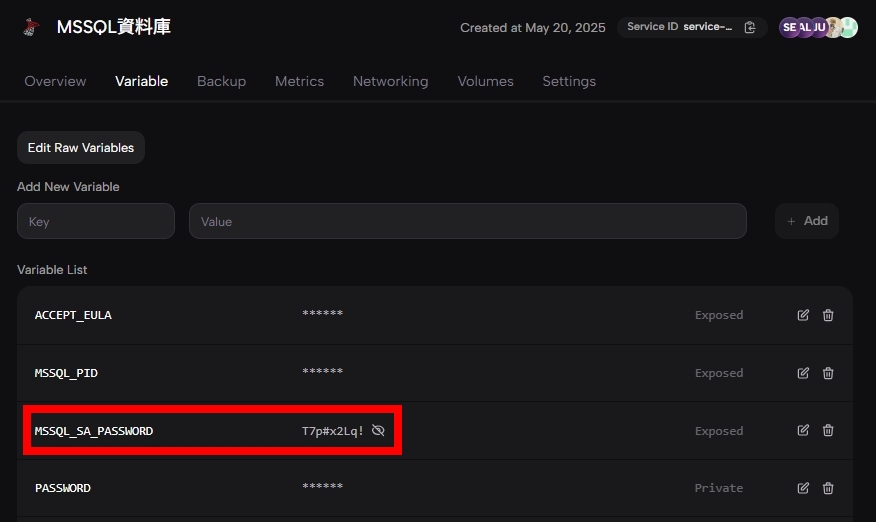
Task: Reveal the masked ACCEPT_EULA value
Action: pos(322,314)
